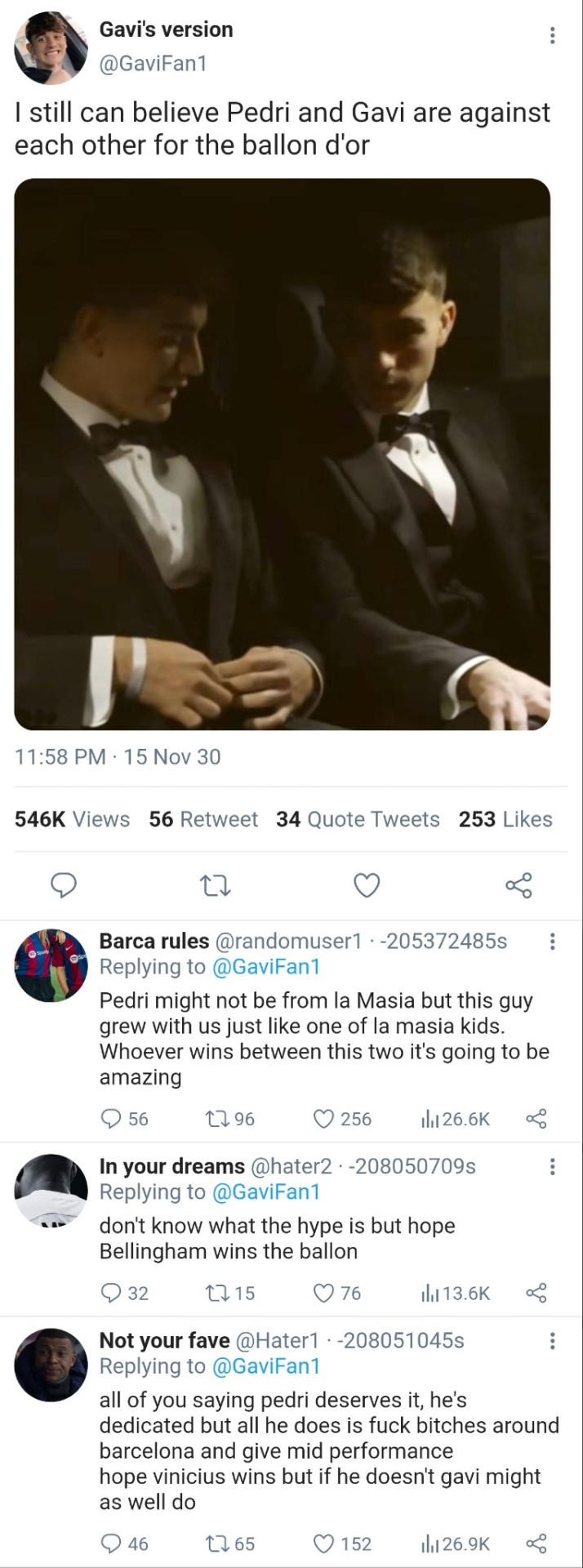This screenshot has width=583, height=1568.
Task: Share the main tweet
Action: pyautogui.click(x=518, y=885)
